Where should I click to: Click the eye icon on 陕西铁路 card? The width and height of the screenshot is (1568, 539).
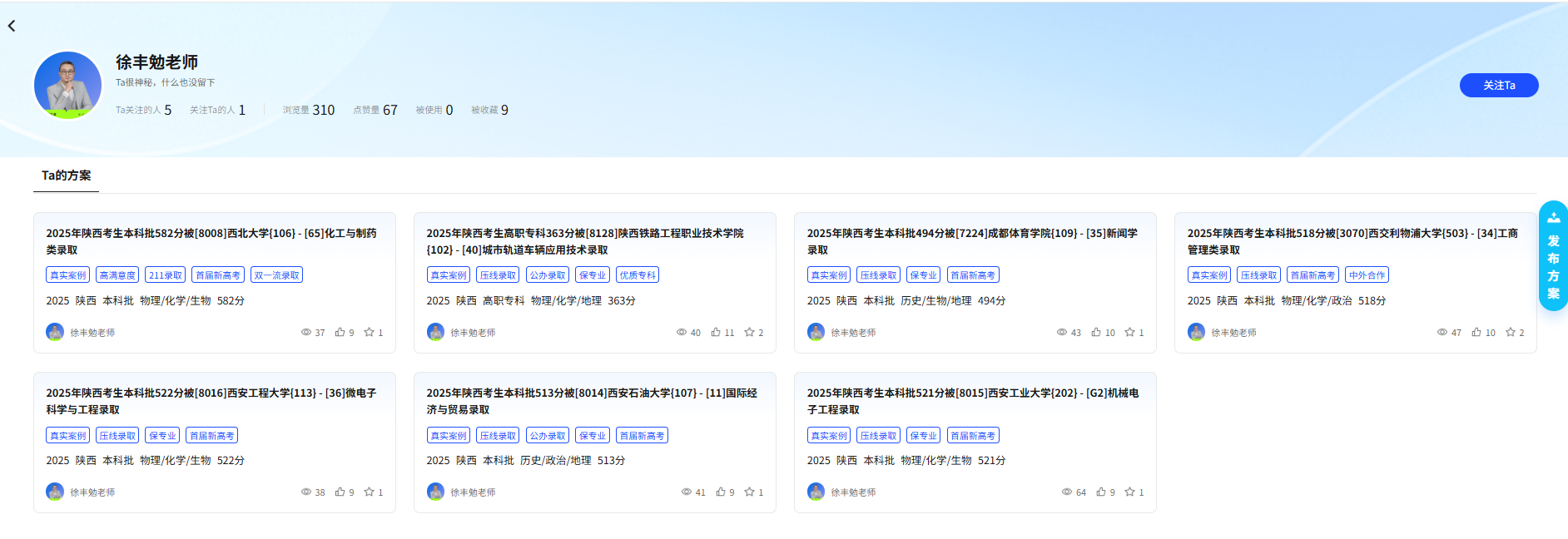(682, 332)
